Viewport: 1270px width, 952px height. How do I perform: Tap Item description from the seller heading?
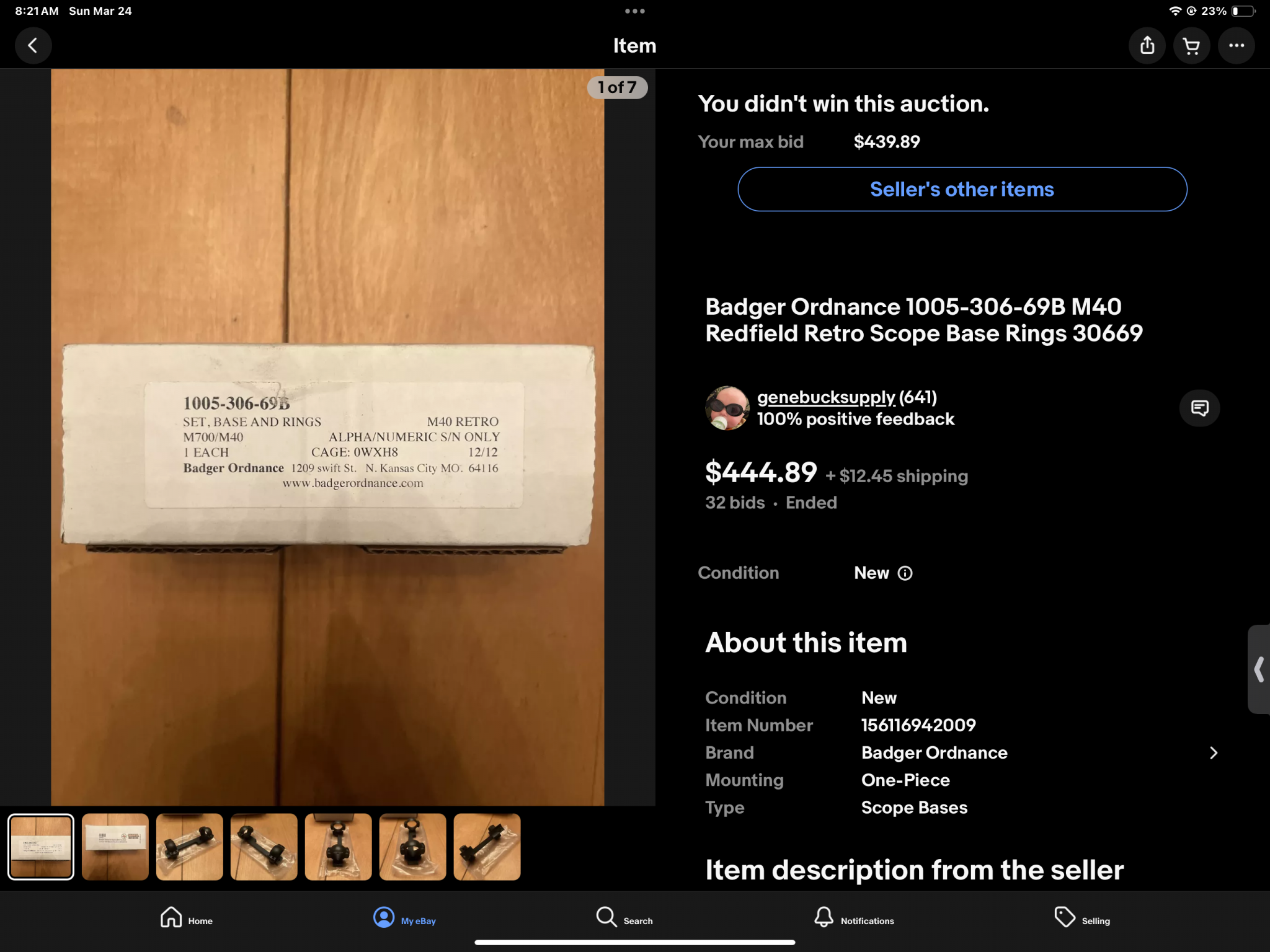pos(914,870)
